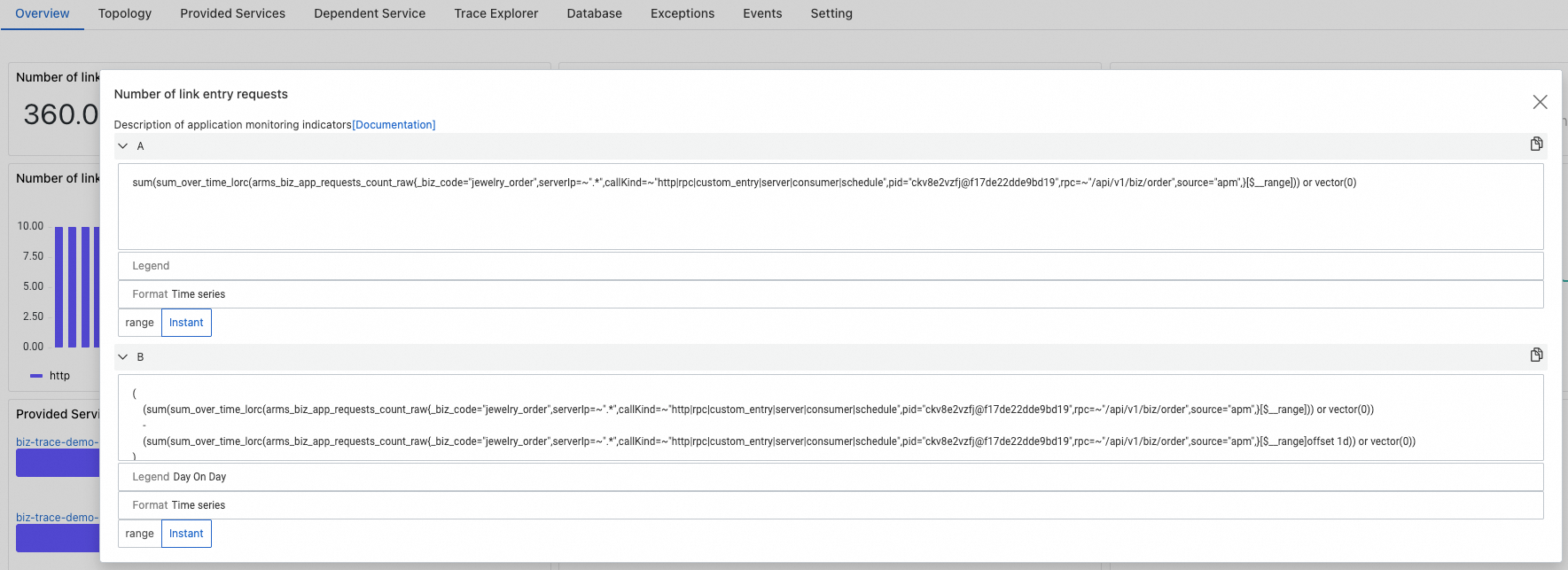Click the Day On Day legend field
Viewport: 1568px width, 570px height.
(831, 477)
